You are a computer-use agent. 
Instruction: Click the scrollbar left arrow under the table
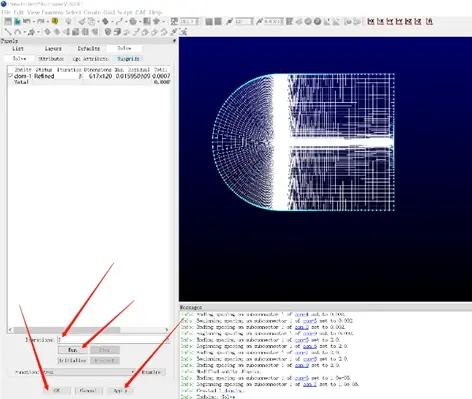coord(10,330)
